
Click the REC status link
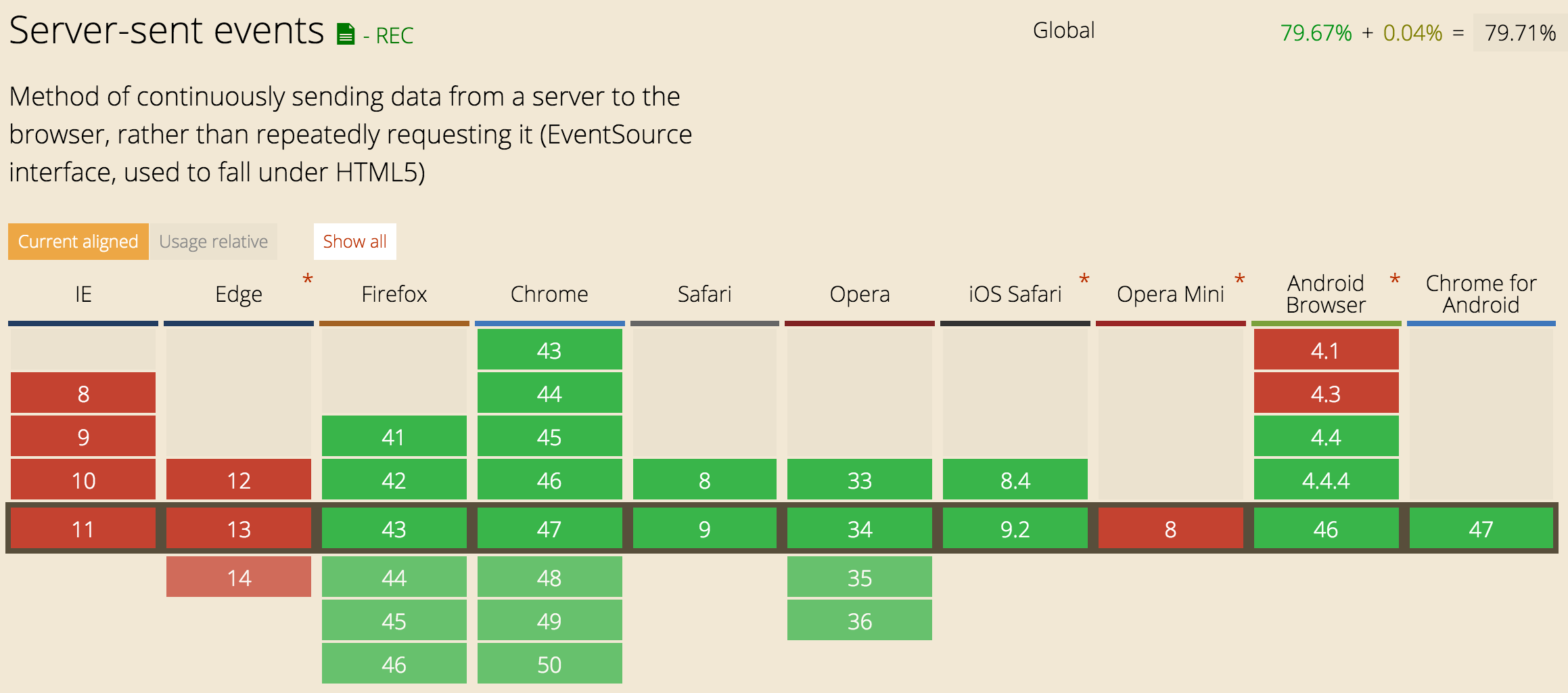pyautogui.click(x=394, y=35)
